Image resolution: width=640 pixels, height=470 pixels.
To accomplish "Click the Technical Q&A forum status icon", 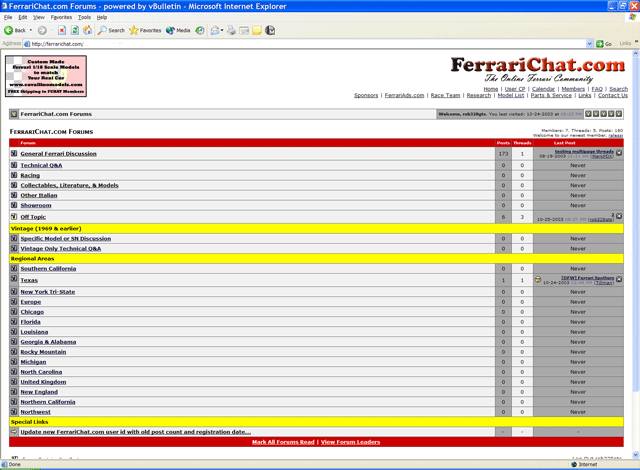I will tap(14, 165).
